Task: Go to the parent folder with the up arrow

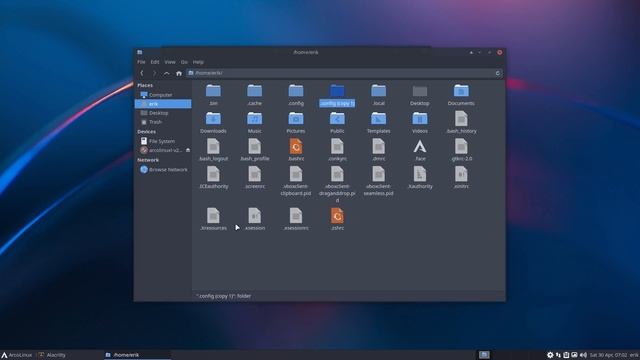Action: 167,73
